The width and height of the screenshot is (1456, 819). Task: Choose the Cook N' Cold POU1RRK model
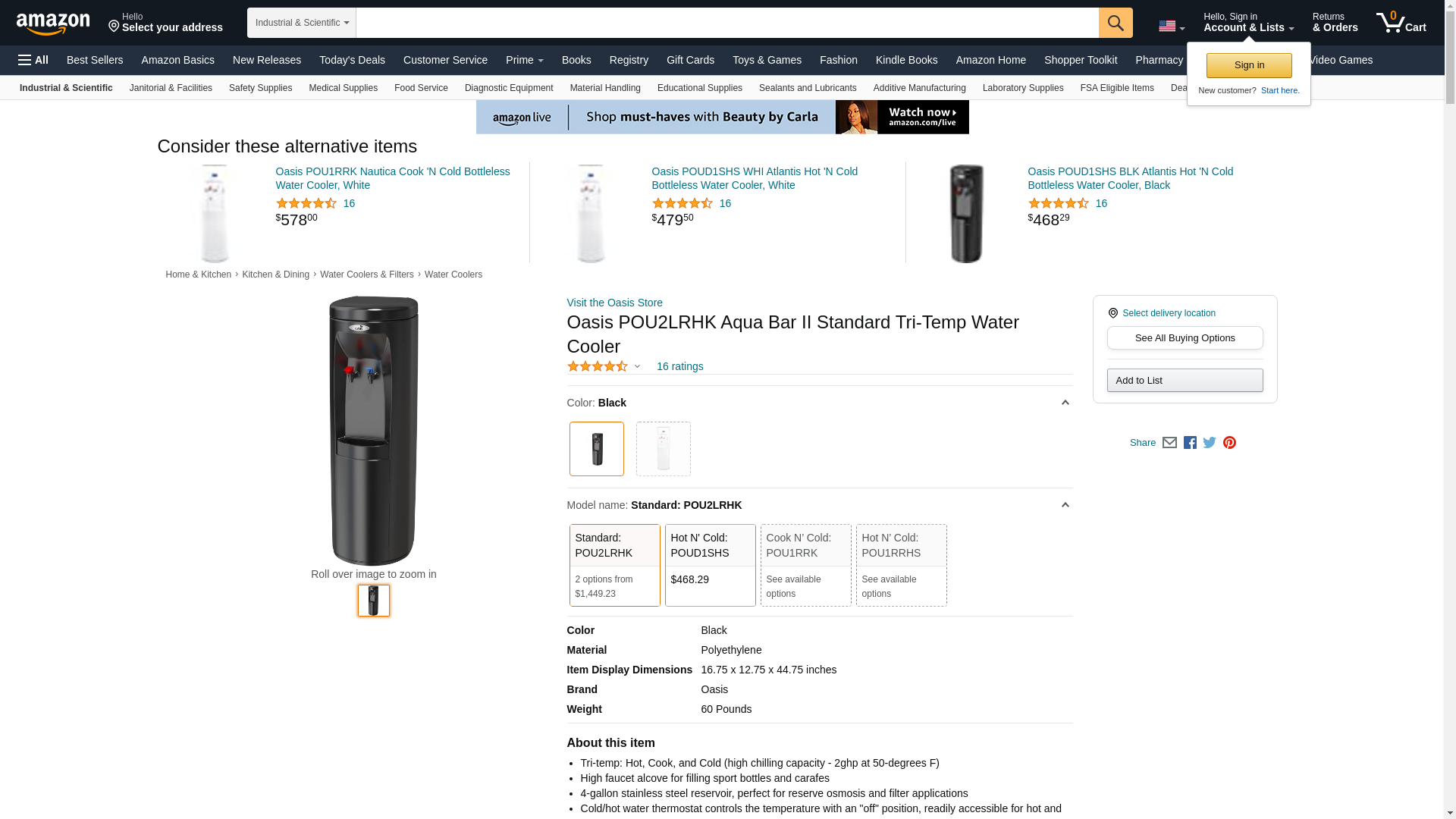805,565
